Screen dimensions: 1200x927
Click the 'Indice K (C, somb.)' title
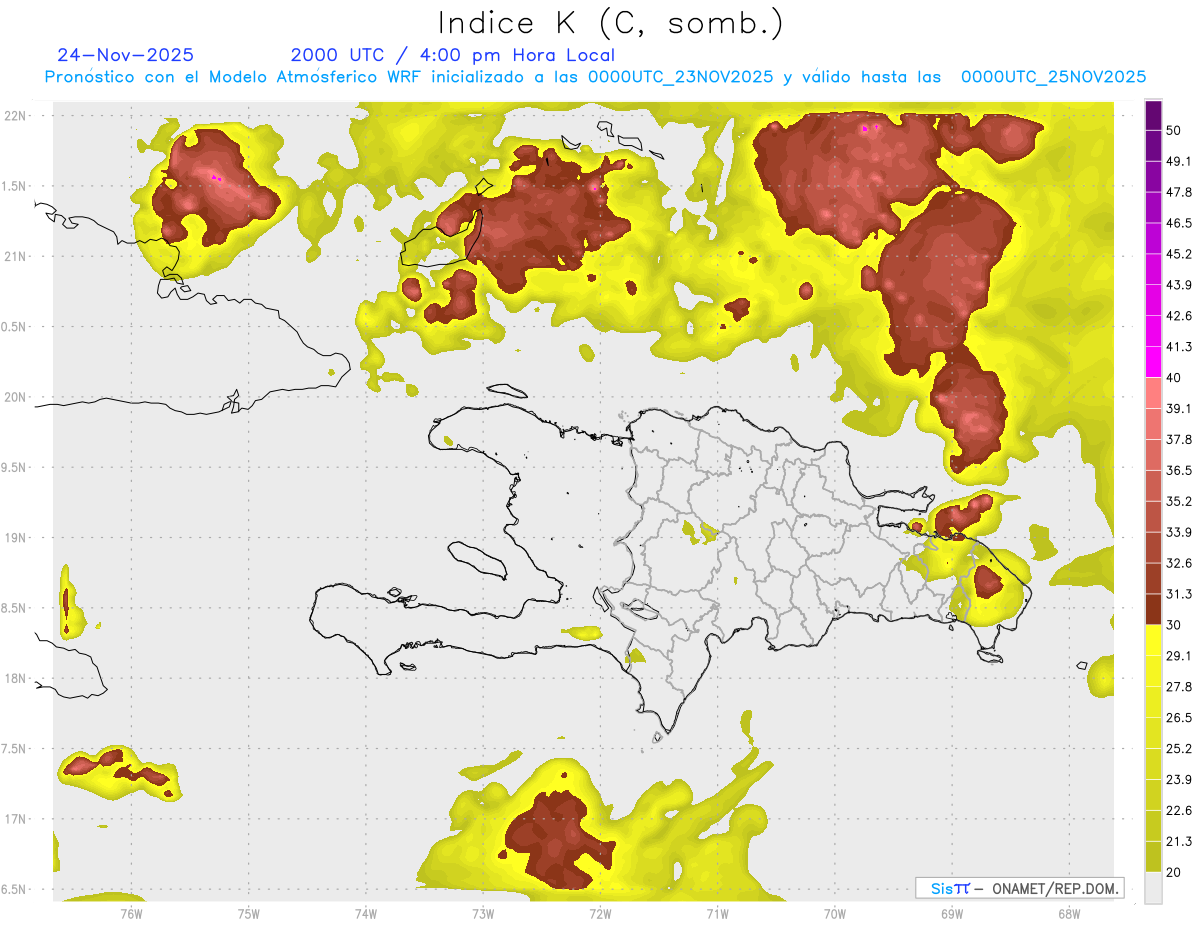(x=611, y=23)
